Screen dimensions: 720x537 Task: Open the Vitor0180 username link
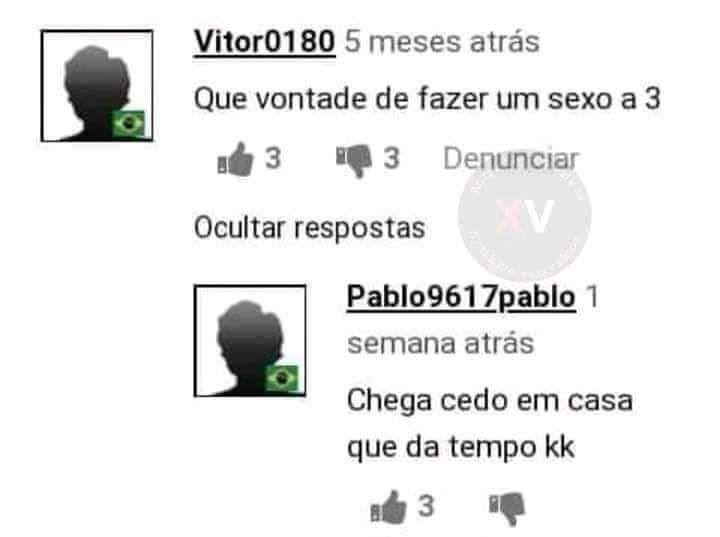pyautogui.click(x=264, y=42)
